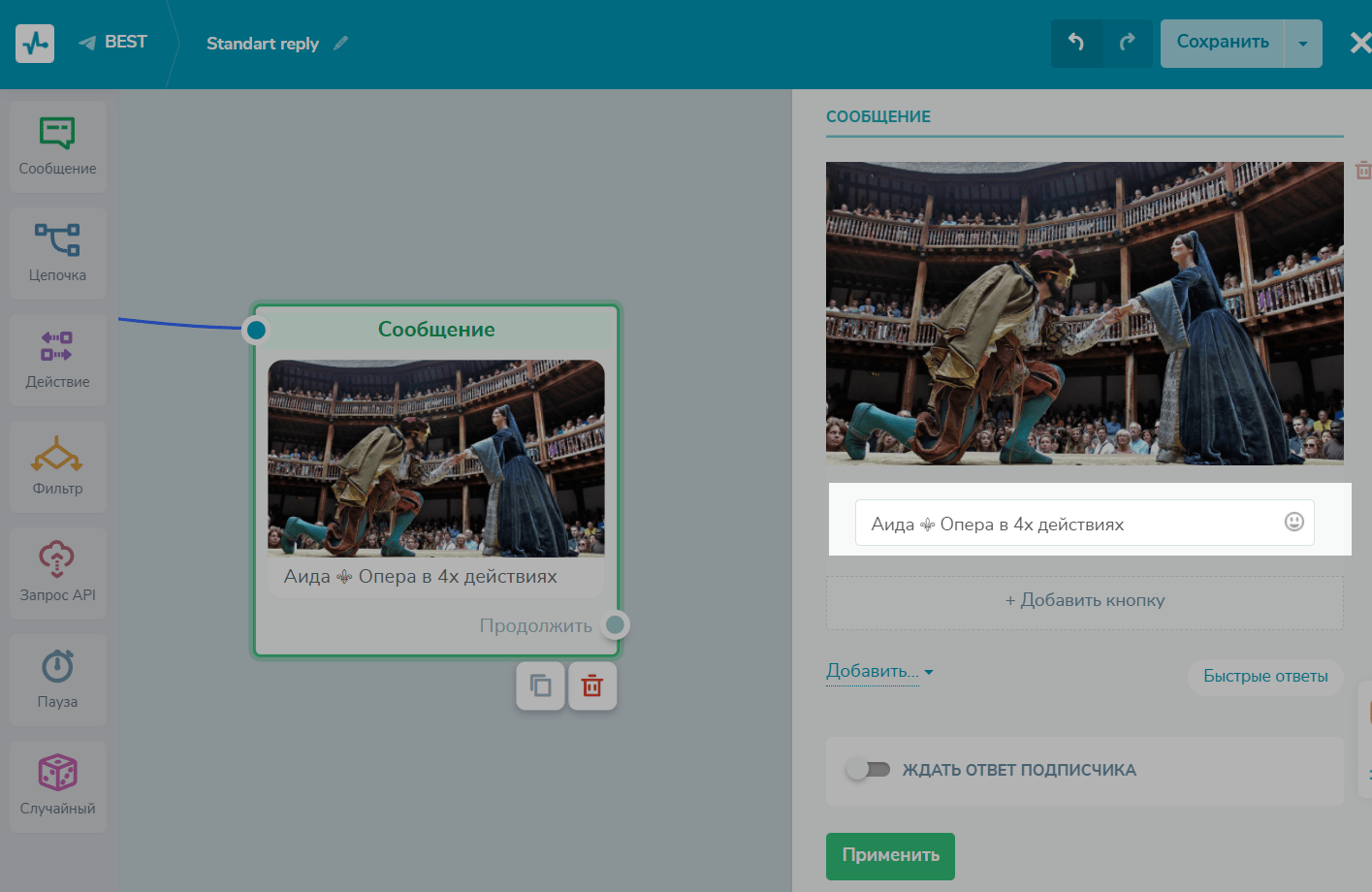Click the message text input field
Screen dimensions: 1372x892
1084,524
